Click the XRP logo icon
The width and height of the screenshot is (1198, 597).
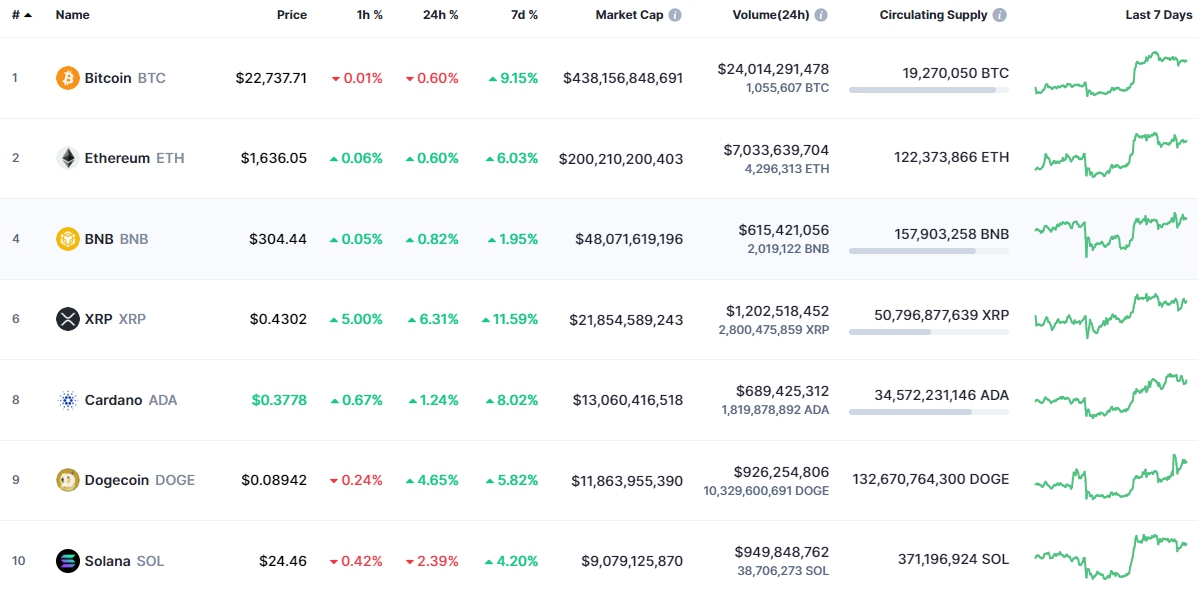[67, 320]
